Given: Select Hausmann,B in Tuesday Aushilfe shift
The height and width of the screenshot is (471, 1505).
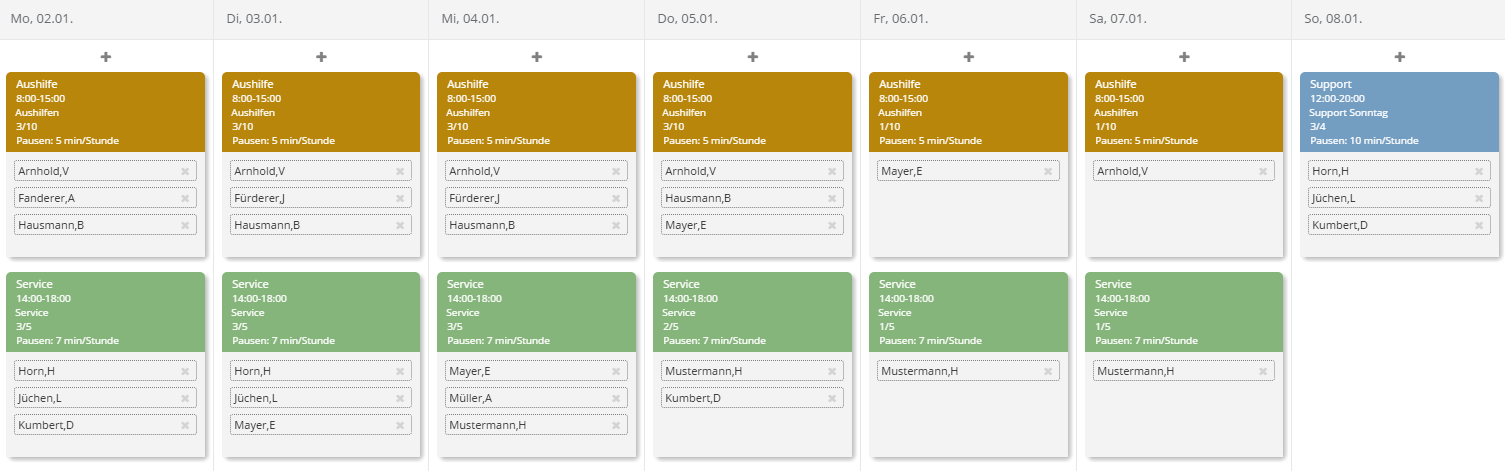Looking at the screenshot, I should pyautogui.click(x=321, y=225).
